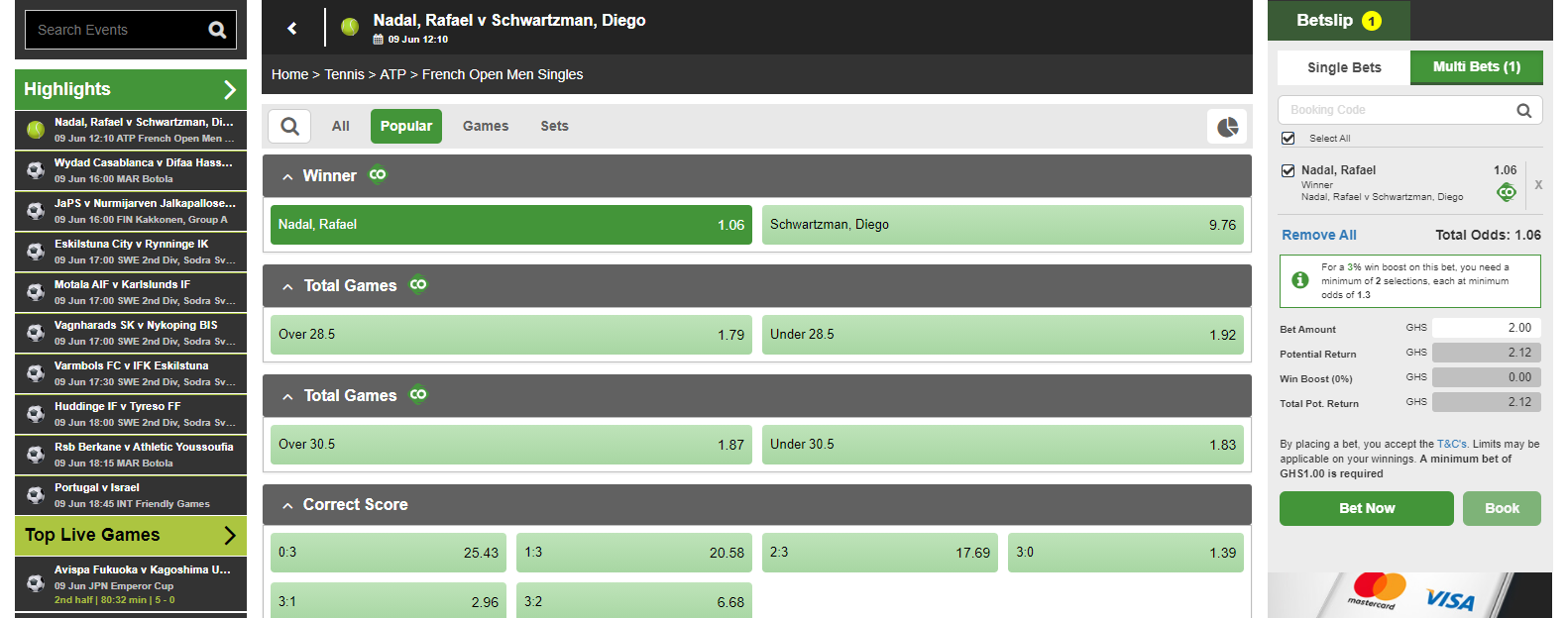This screenshot has height=618, width=1568.
Task: Click the soccer ball icon for Portugal v Israel
Action: click(36, 495)
